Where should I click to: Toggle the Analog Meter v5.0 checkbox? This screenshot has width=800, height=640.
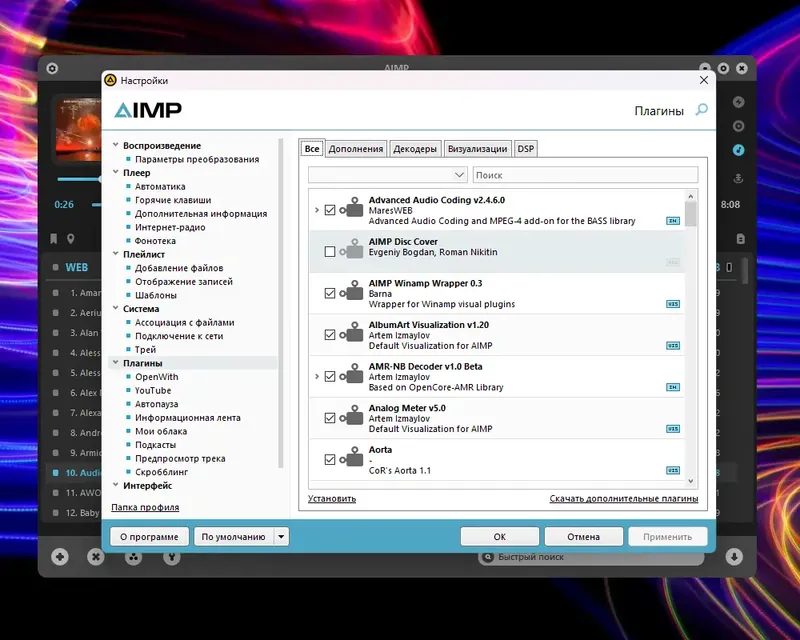(330, 418)
